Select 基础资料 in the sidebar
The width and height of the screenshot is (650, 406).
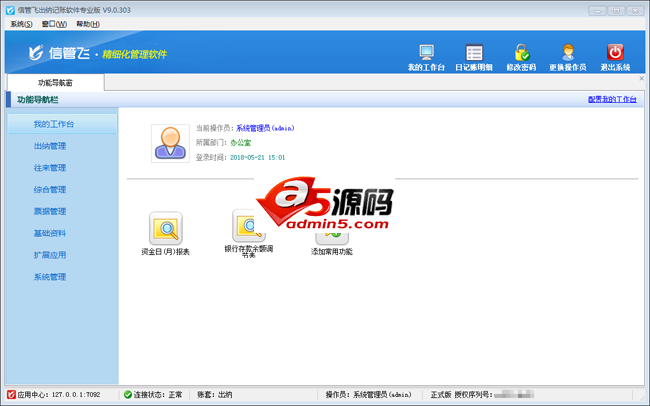50,233
